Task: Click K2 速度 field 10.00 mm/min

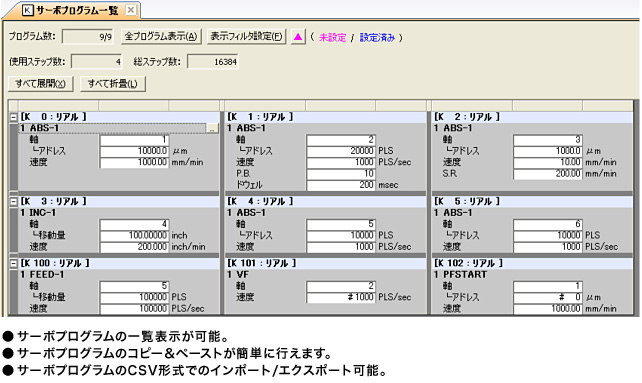Action: 548,162
